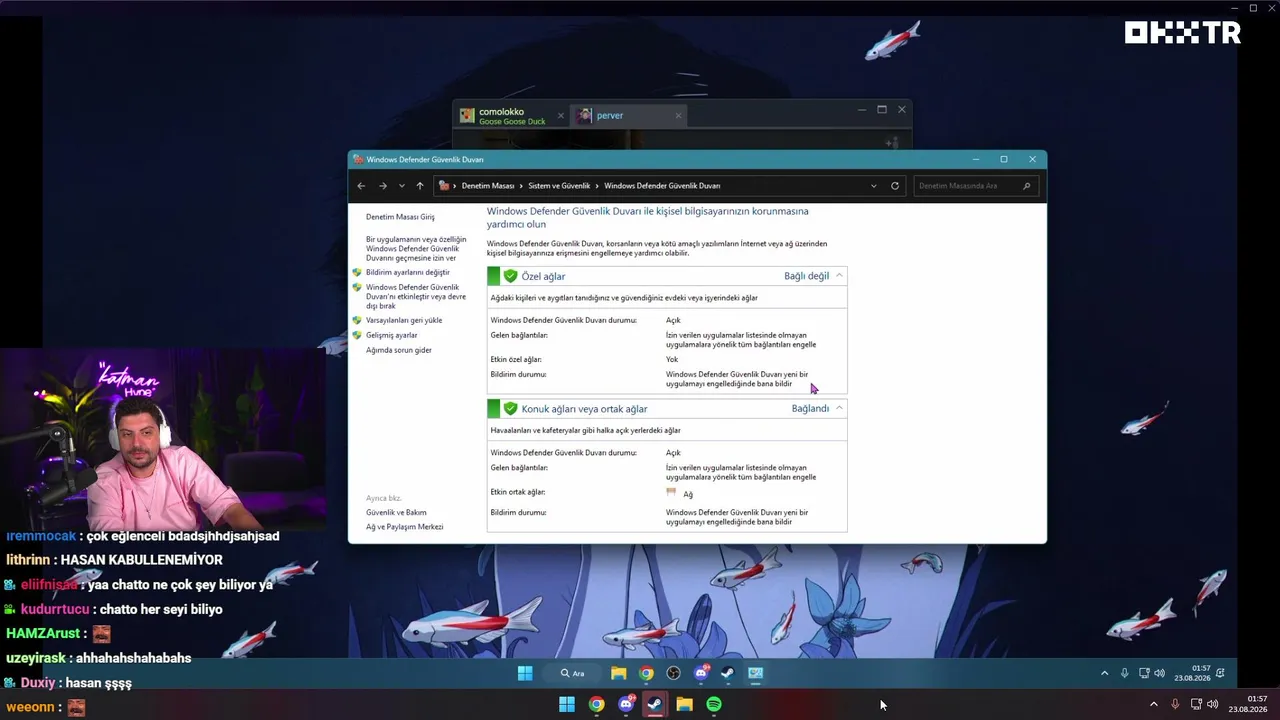Click the 'Ağ' active network name
This screenshot has height=720, width=1280.
[688, 494]
